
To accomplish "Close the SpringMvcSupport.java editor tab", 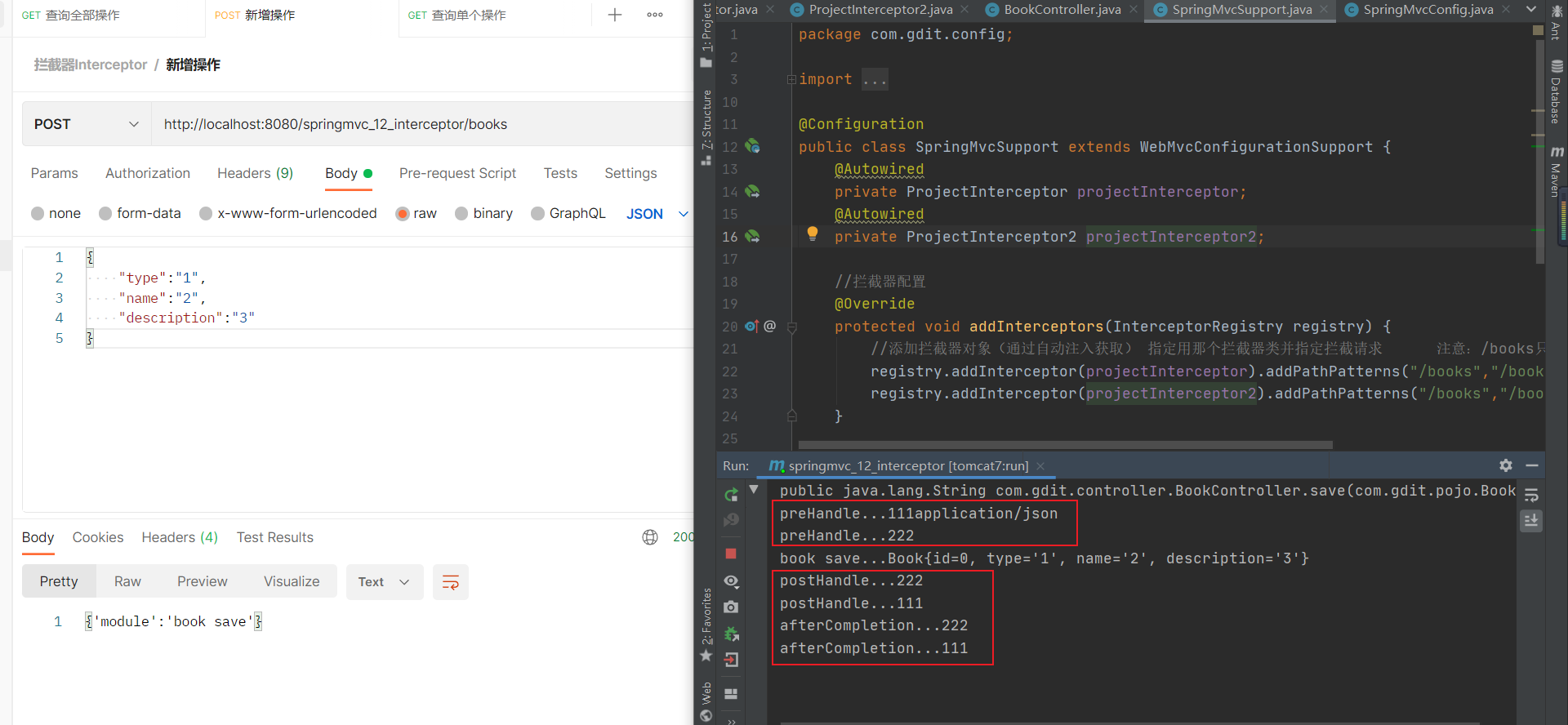I will pyautogui.click(x=1324, y=10).
